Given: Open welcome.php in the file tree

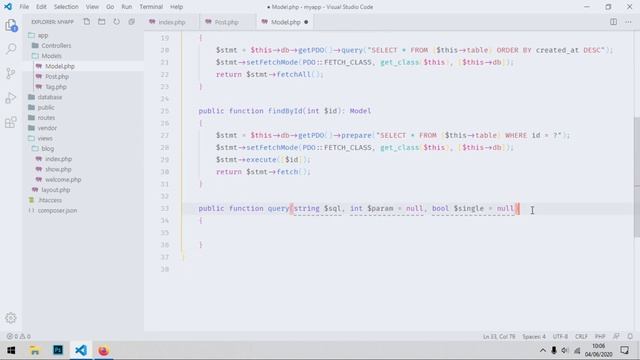Looking at the screenshot, I should [63, 180].
